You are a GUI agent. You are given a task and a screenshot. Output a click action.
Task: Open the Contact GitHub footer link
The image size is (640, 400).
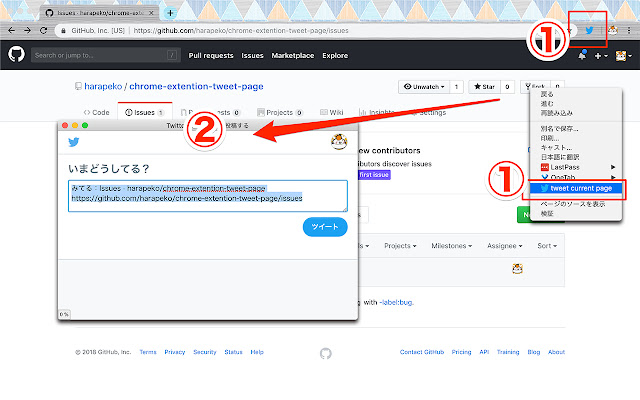tap(422, 352)
